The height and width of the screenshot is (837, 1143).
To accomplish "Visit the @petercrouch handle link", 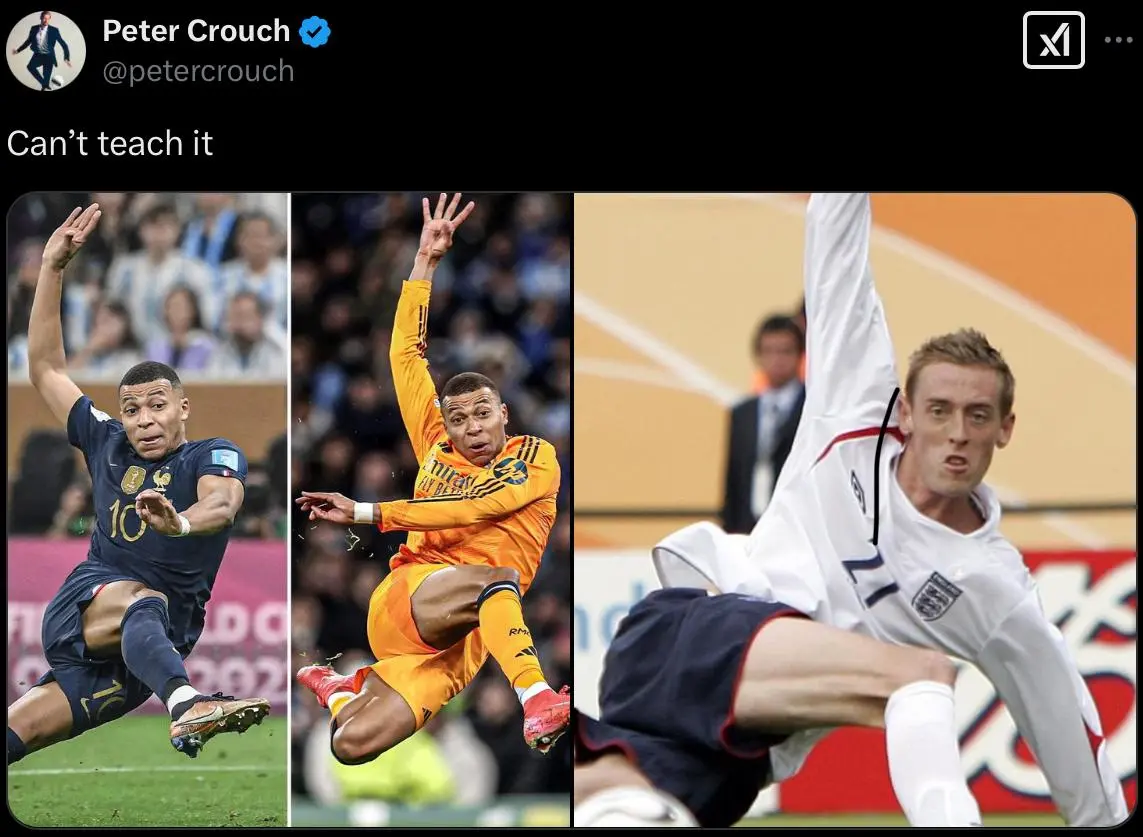I will [x=198, y=71].
